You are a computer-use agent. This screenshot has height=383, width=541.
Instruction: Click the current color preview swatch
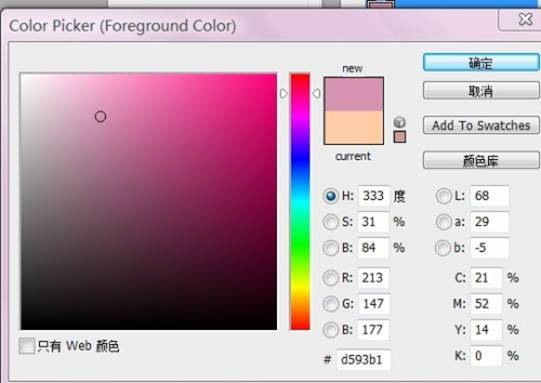pyautogui.click(x=354, y=127)
